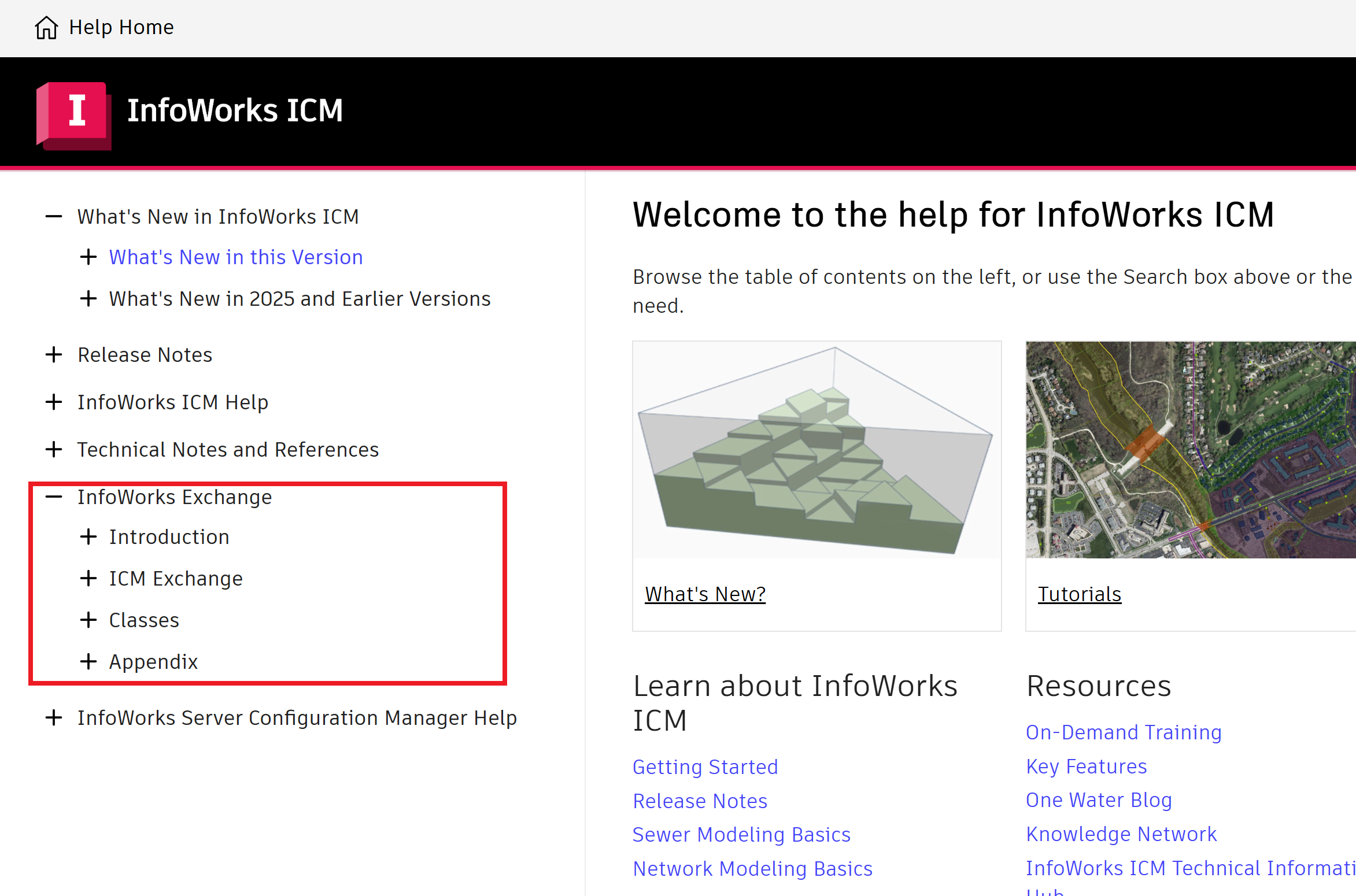This screenshot has height=896, width=1356.
Task: Expand the Release Notes tree node
Action: [54, 355]
